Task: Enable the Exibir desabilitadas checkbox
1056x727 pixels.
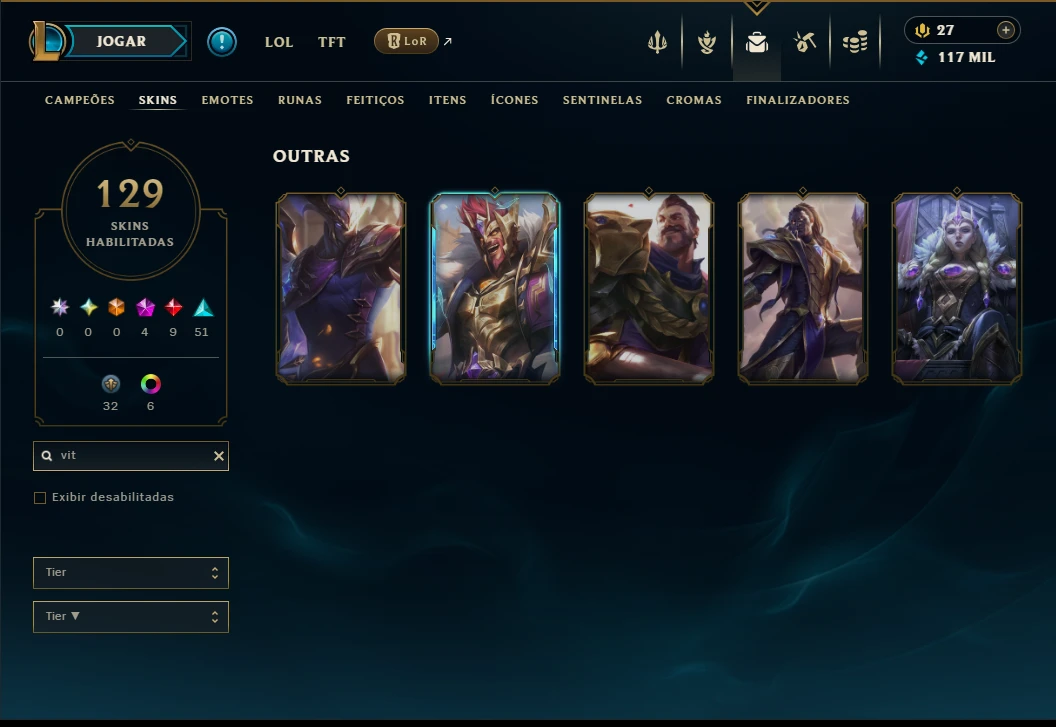Action: pos(40,498)
